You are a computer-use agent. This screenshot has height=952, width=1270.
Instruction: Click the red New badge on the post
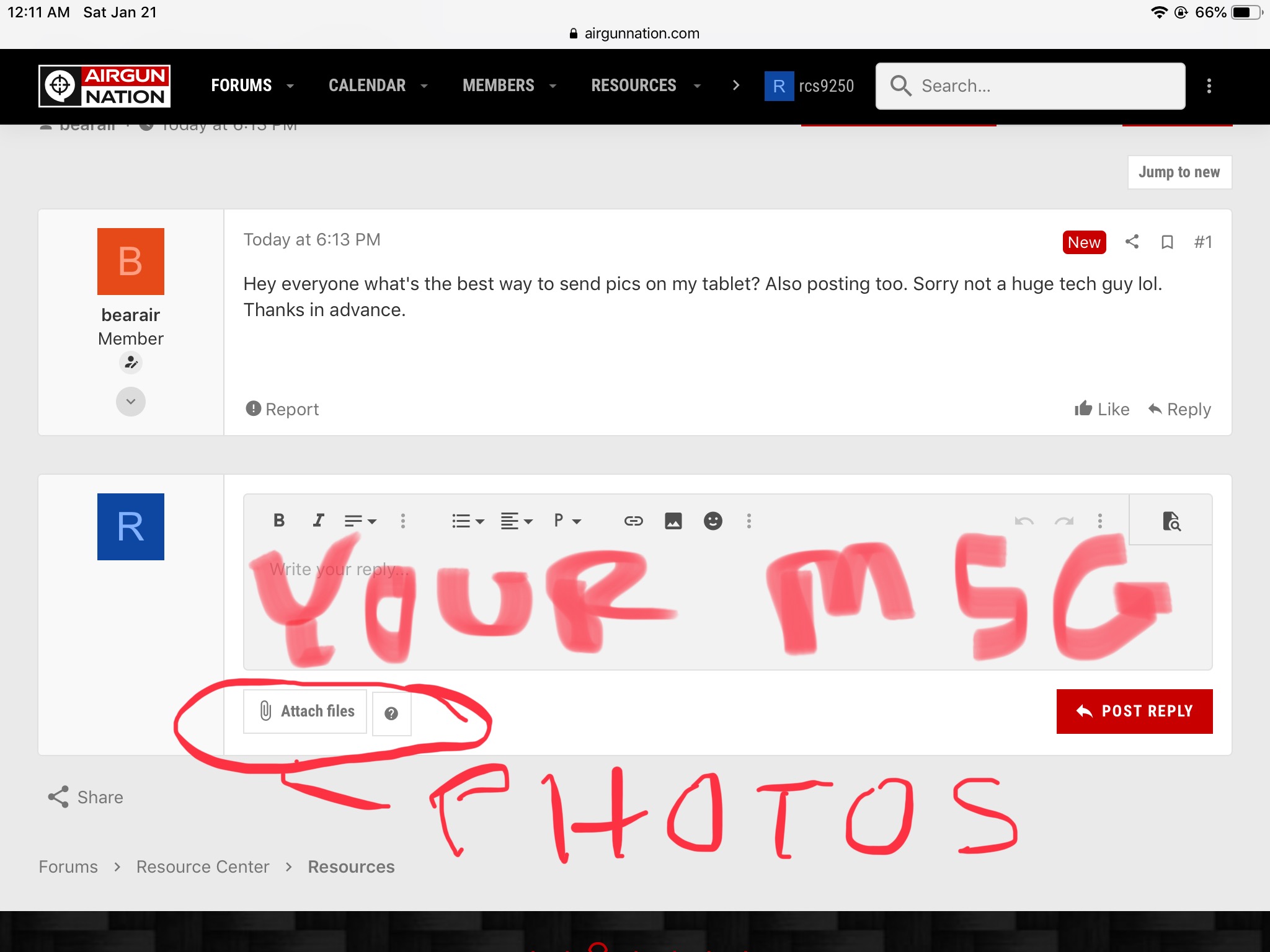pyautogui.click(x=1084, y=242)
